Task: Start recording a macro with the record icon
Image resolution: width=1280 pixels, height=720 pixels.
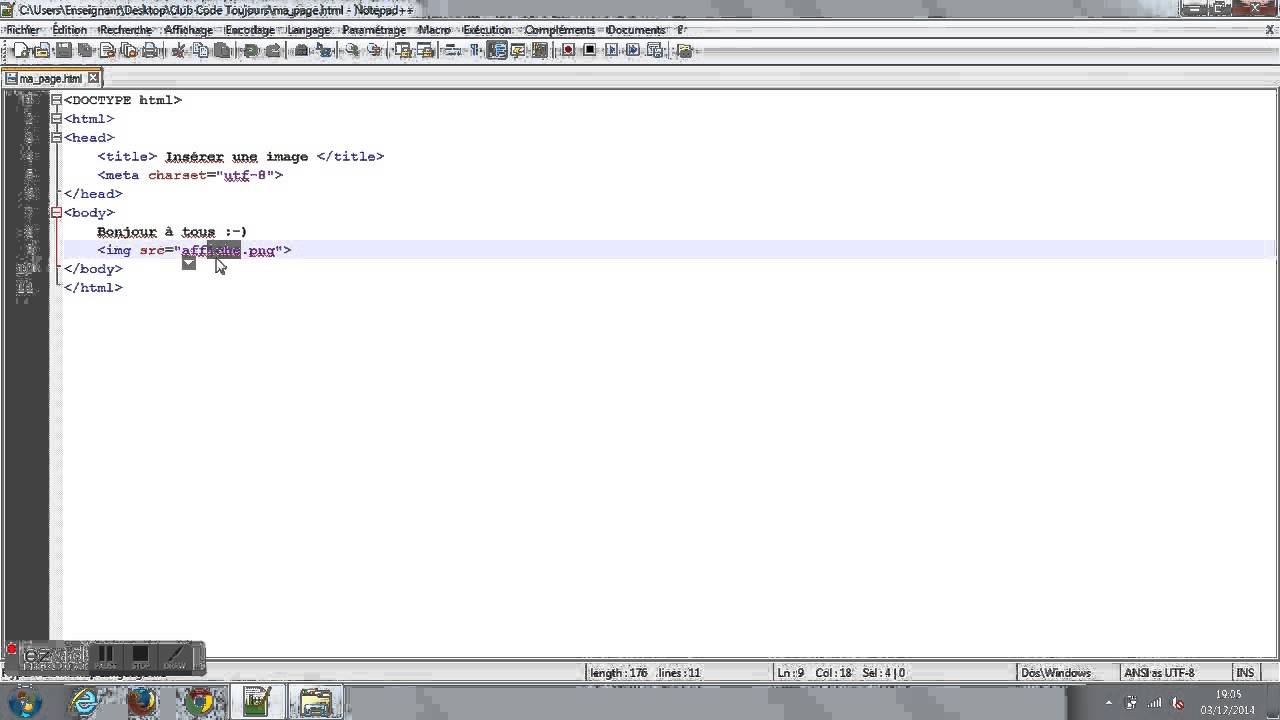Action: tap(566, 50)
